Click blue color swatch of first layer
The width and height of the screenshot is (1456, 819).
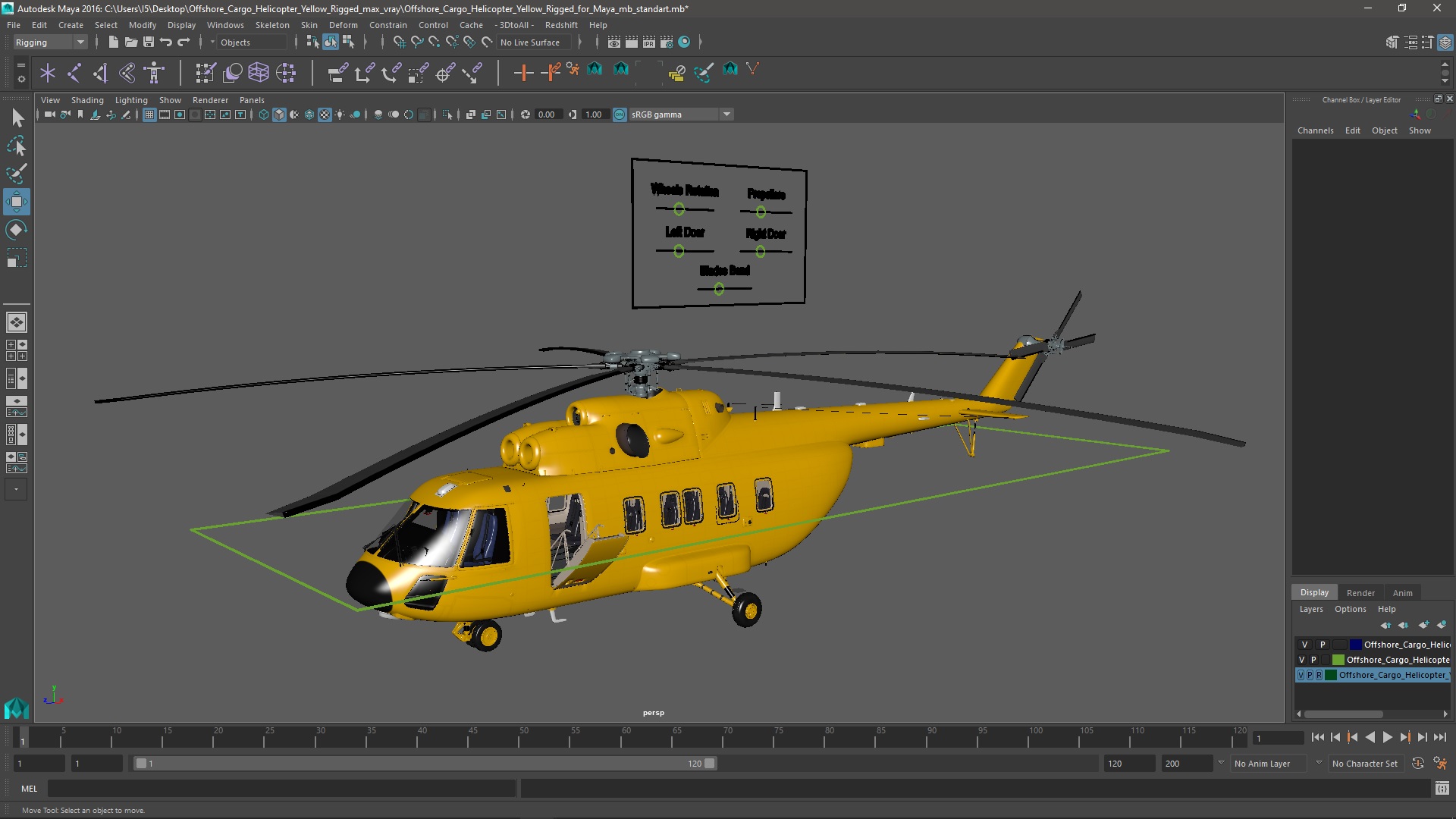(1356, 645)
